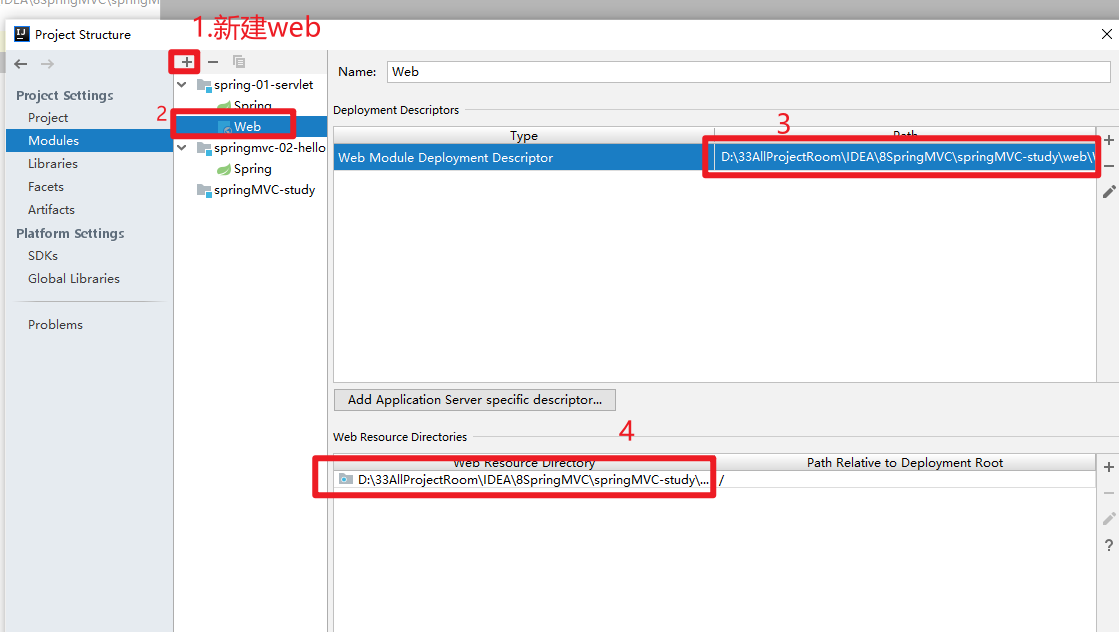Click the Name input field
1119x632 pixels.
click(749, 72)
